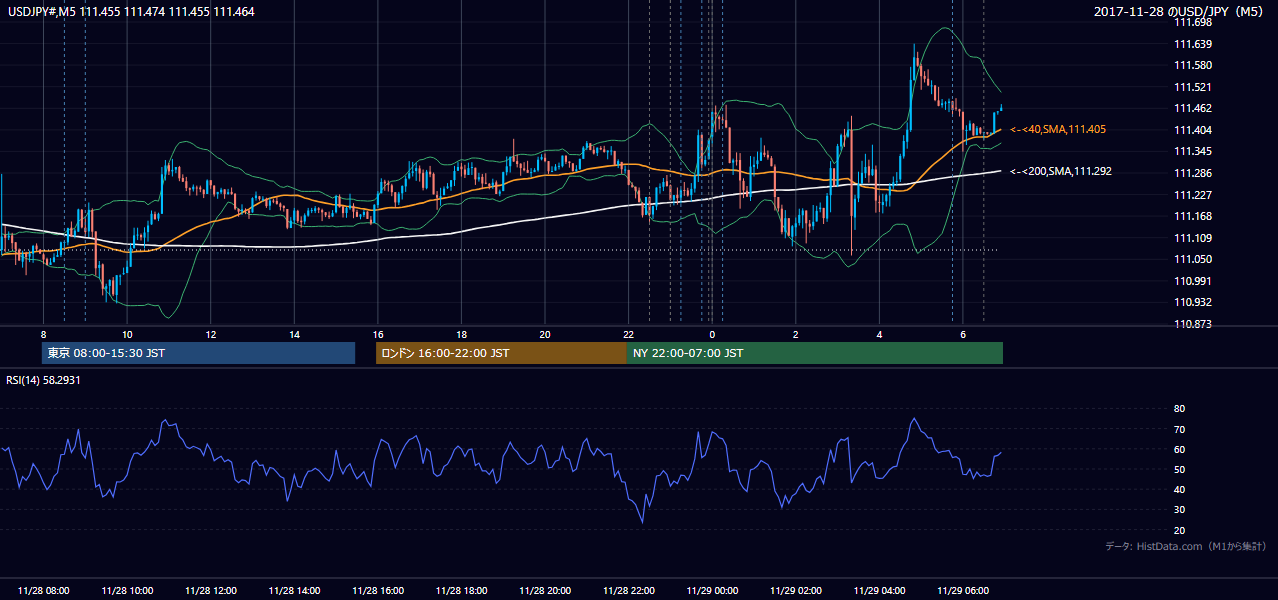Screen dimensions: 1278x600
Task: Click the RSI 30 level label
Action: point(1179,510)
